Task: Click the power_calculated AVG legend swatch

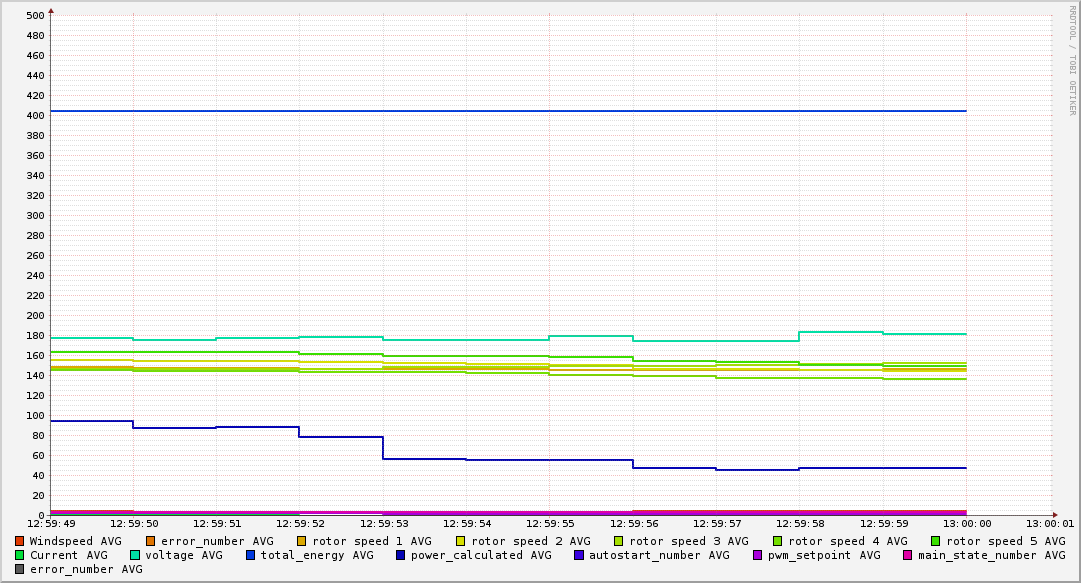Action: coord(401,555)
